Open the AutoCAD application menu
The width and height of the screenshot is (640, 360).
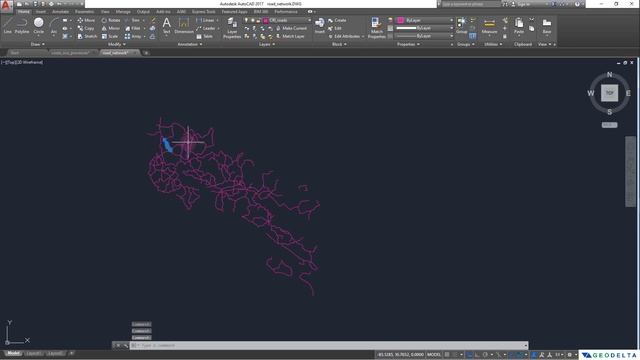click(x=6, y=5)
